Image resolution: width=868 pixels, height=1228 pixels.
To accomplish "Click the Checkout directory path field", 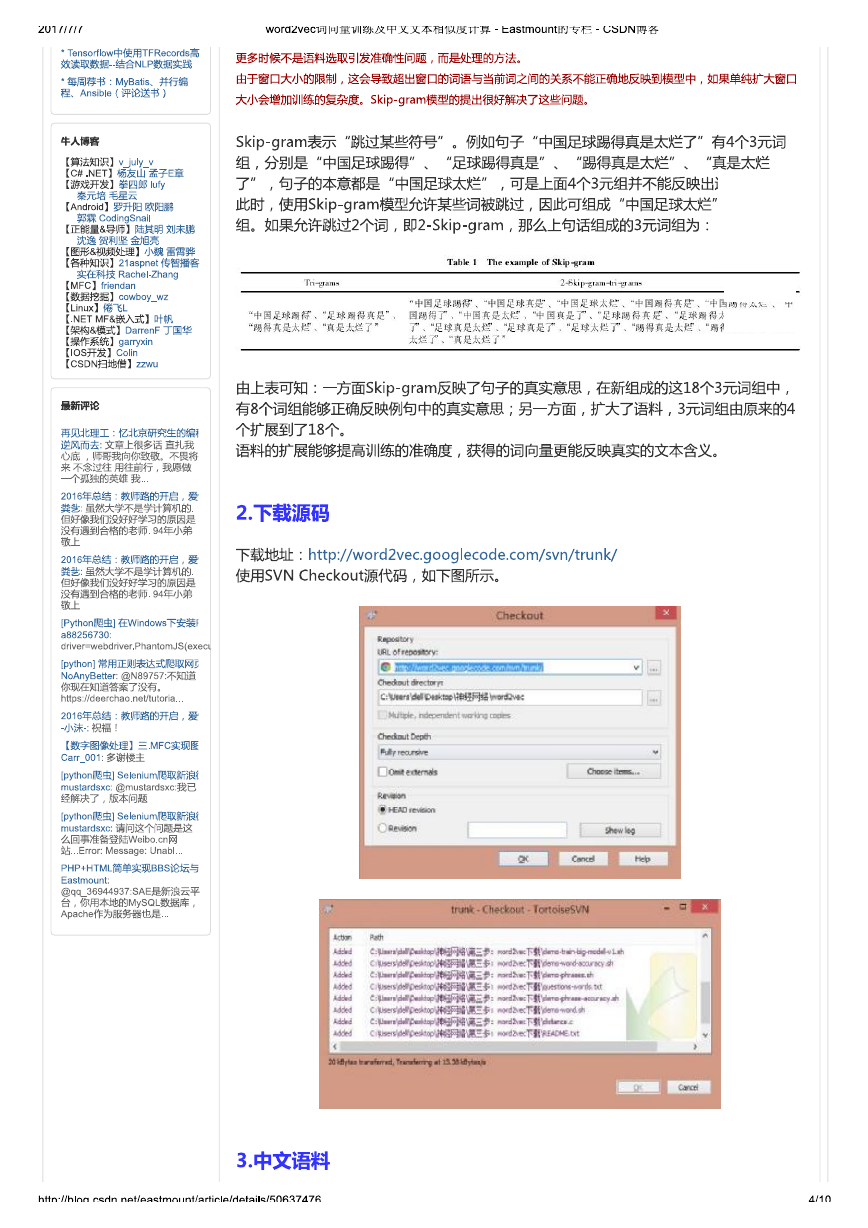I will 510,697.
